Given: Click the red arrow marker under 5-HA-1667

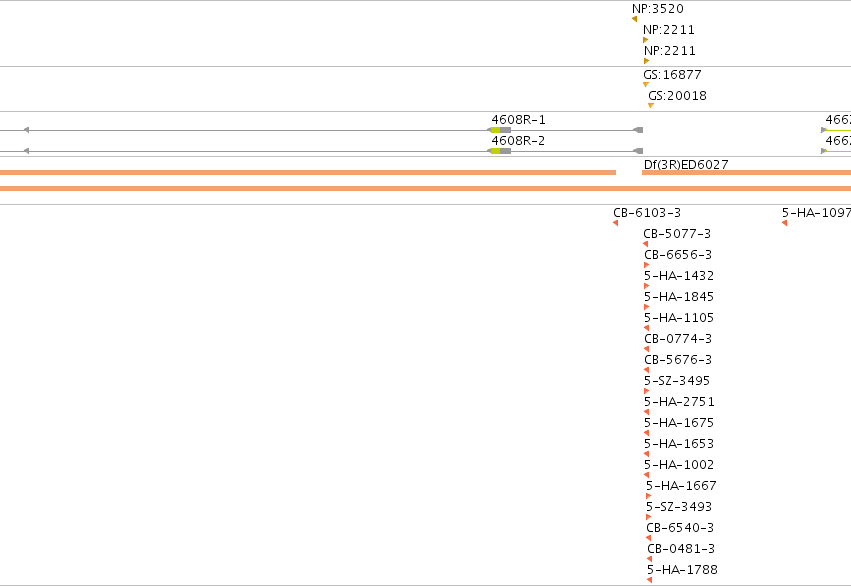Looking at the screenshot, I should click(649, 496).
